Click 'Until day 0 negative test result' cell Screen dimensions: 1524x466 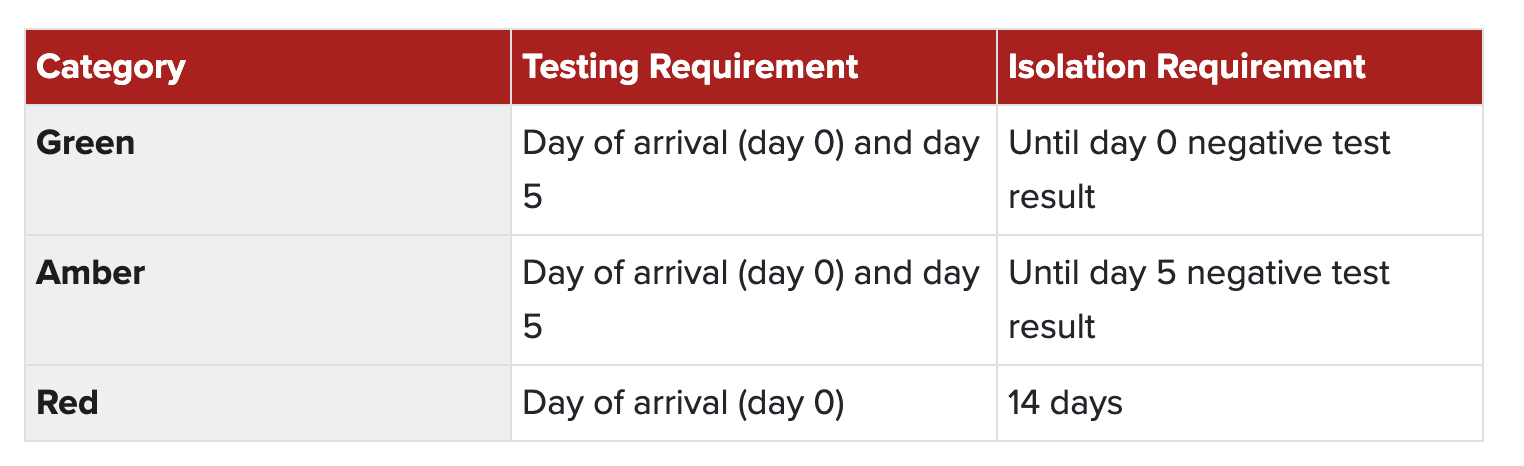pos(1240,170)
